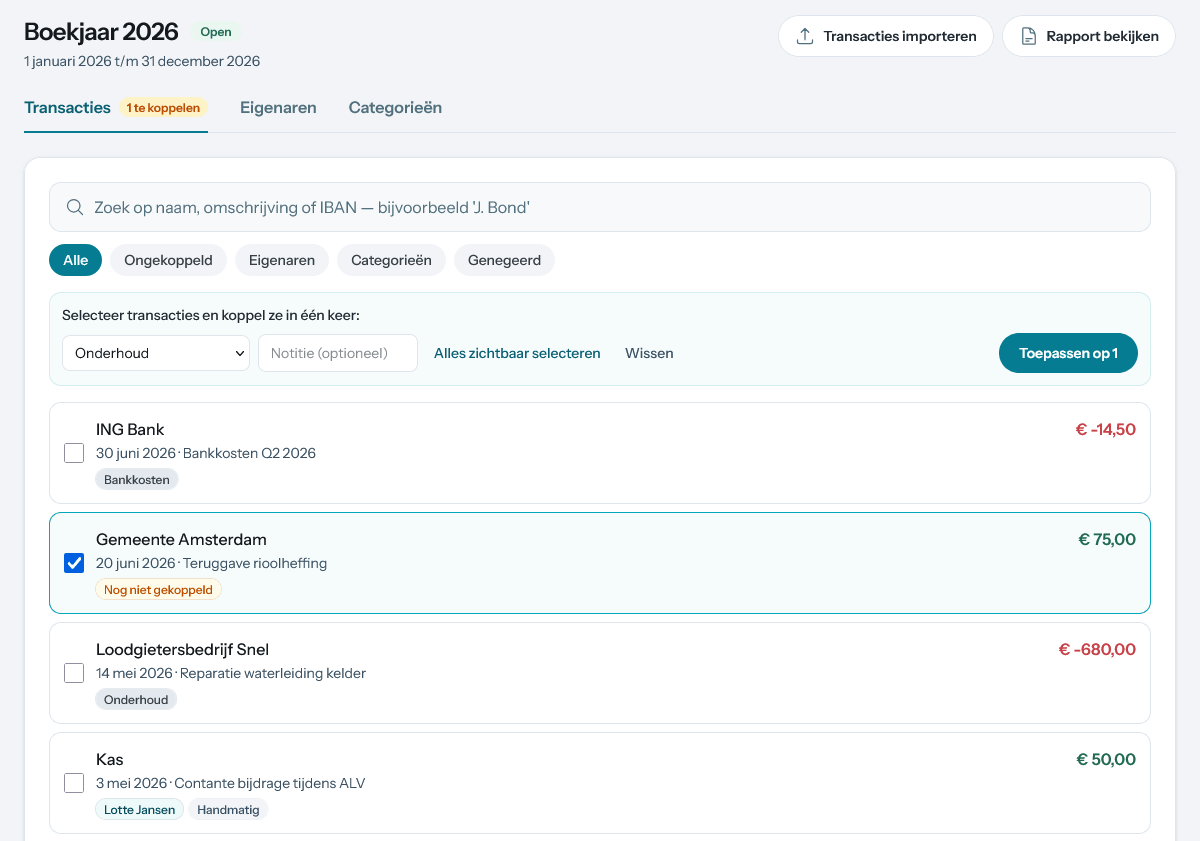This screenshot has width=1200, height=841.
Task: Click the document icon in Rapport bekijken
Action: [x=1028, y=36]
